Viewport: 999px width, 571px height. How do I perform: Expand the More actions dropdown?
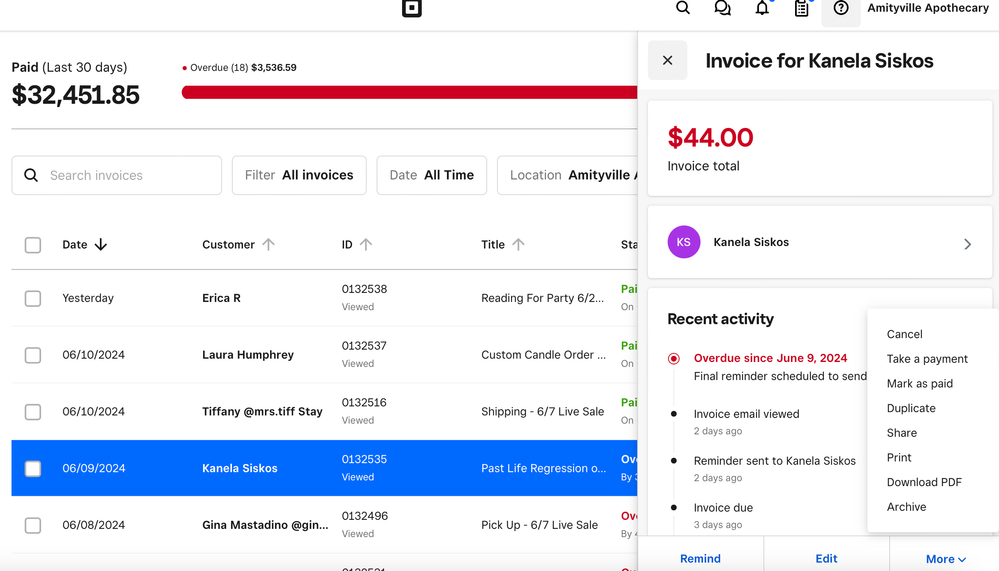(x=945, y=559)
